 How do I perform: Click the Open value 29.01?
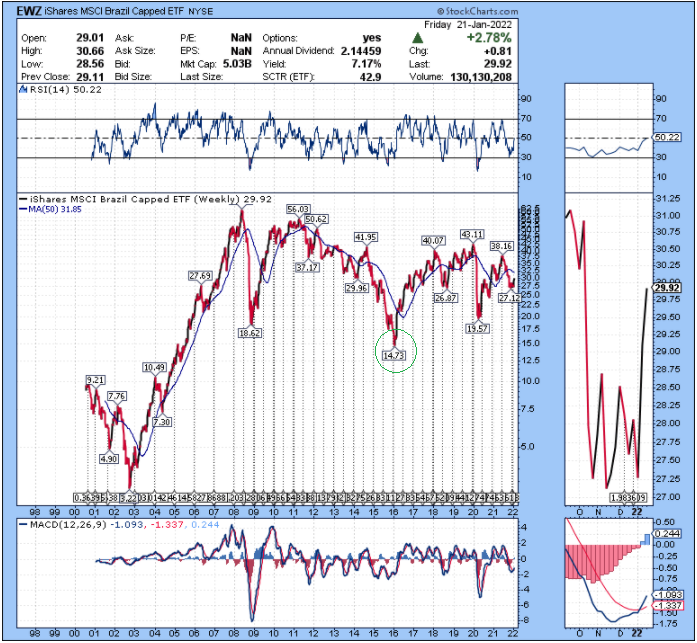[x=90, y=38]
